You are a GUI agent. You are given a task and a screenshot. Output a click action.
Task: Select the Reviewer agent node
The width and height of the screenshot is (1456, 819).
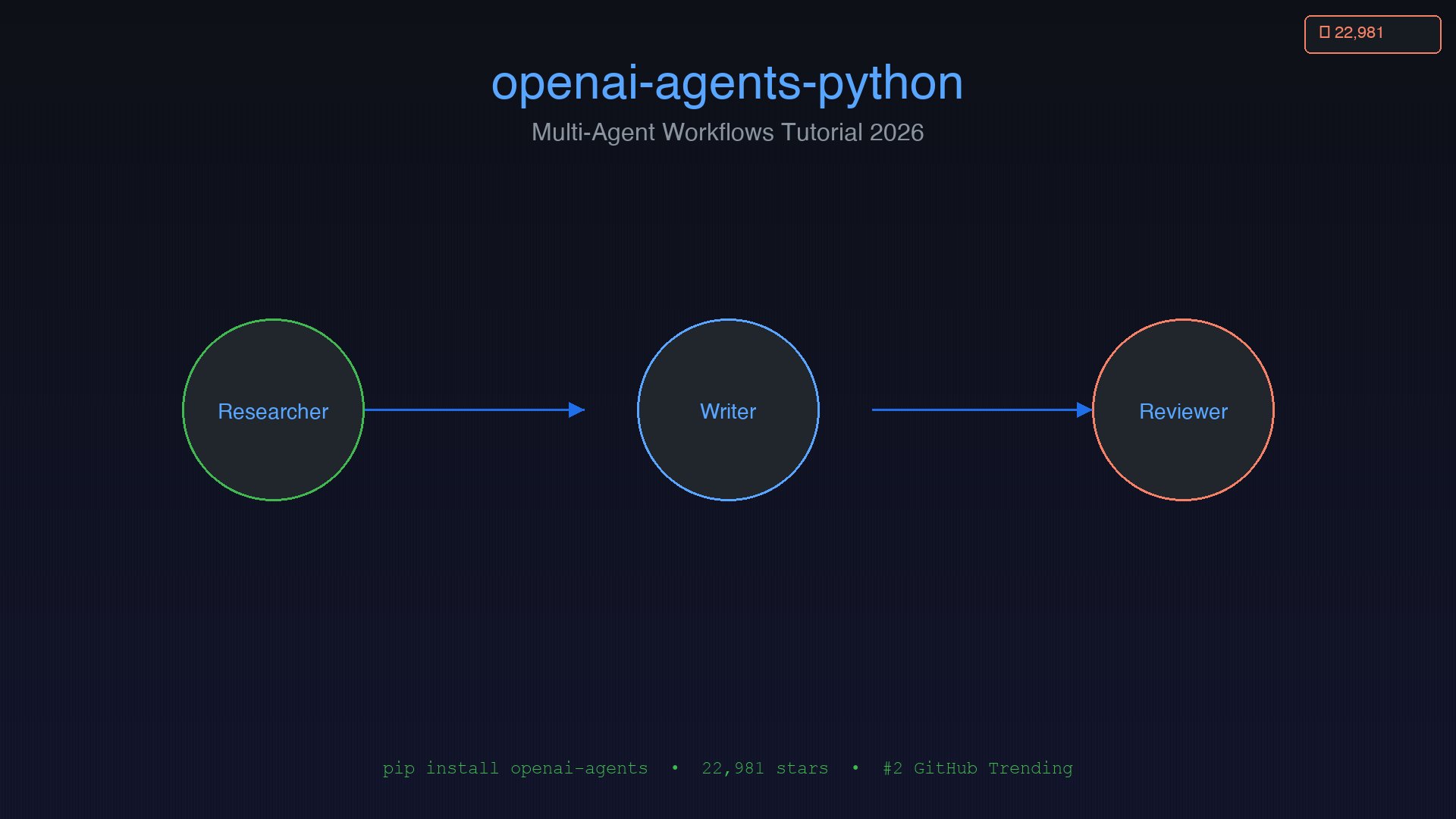1183,410
